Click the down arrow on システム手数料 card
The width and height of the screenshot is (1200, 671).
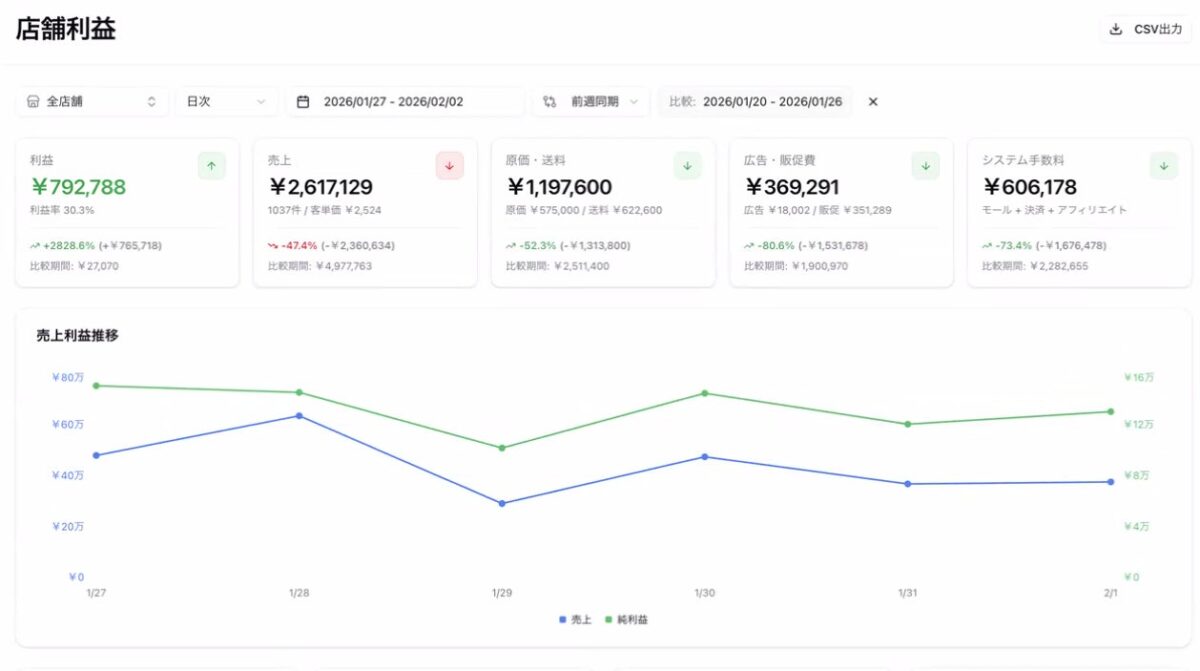1163,166
